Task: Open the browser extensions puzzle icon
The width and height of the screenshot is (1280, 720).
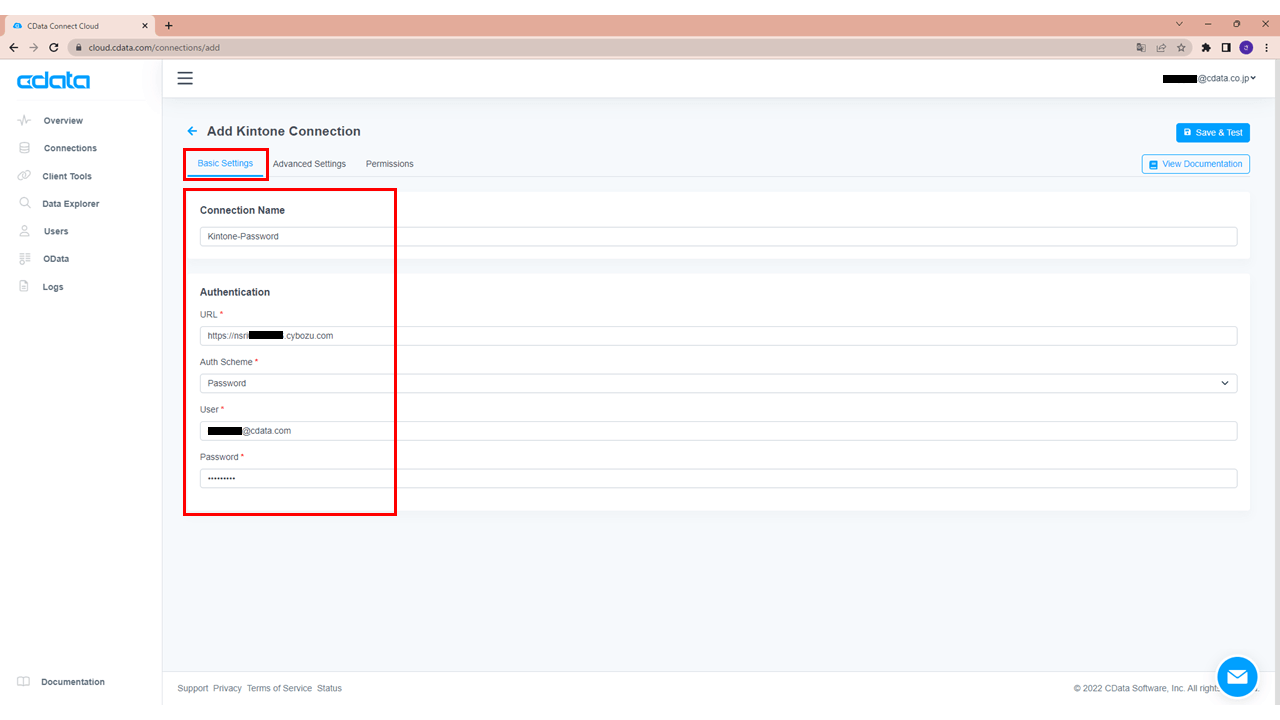Action: point(1206,47)
